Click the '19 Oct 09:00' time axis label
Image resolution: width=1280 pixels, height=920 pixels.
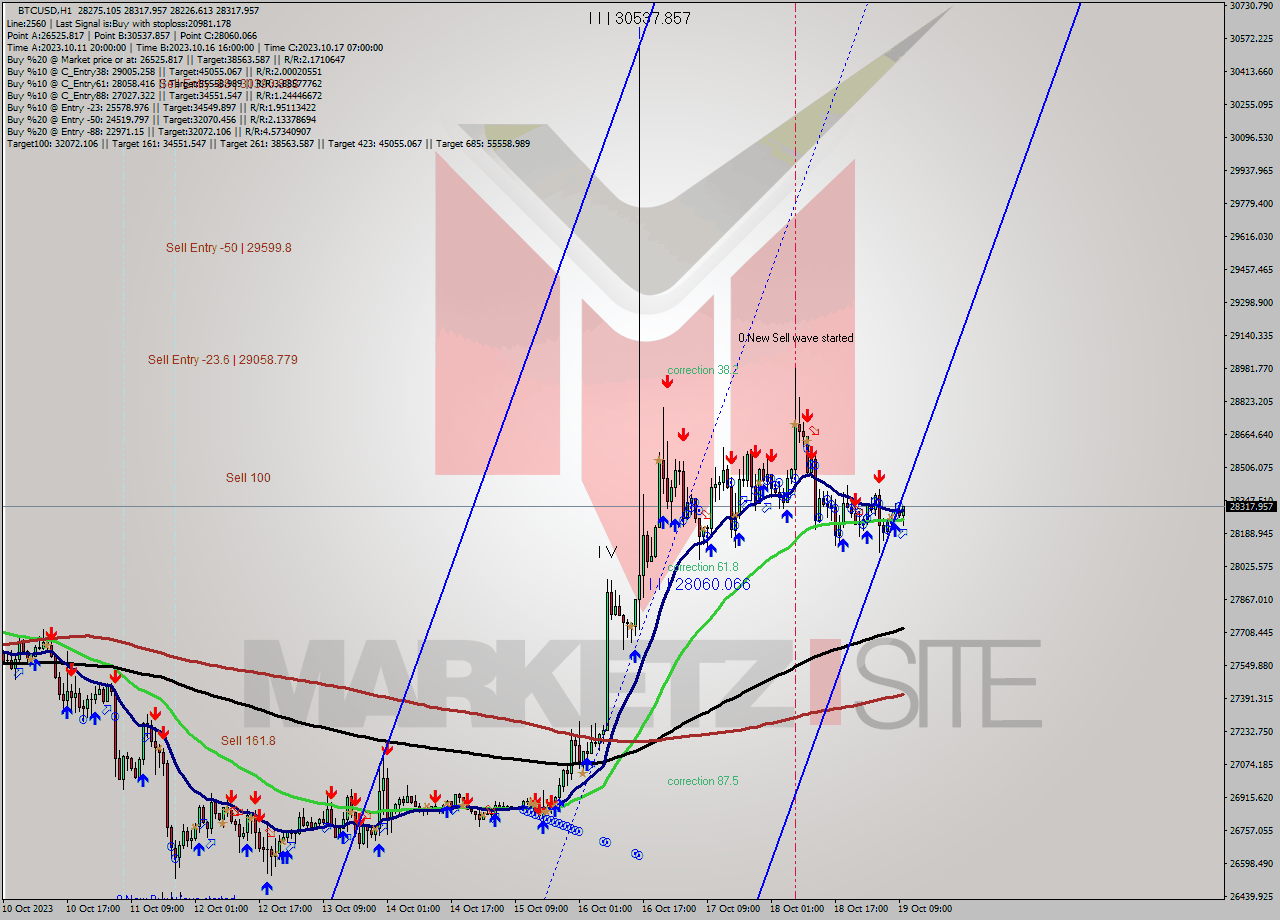pyautogui.click(x=923, y=909)
